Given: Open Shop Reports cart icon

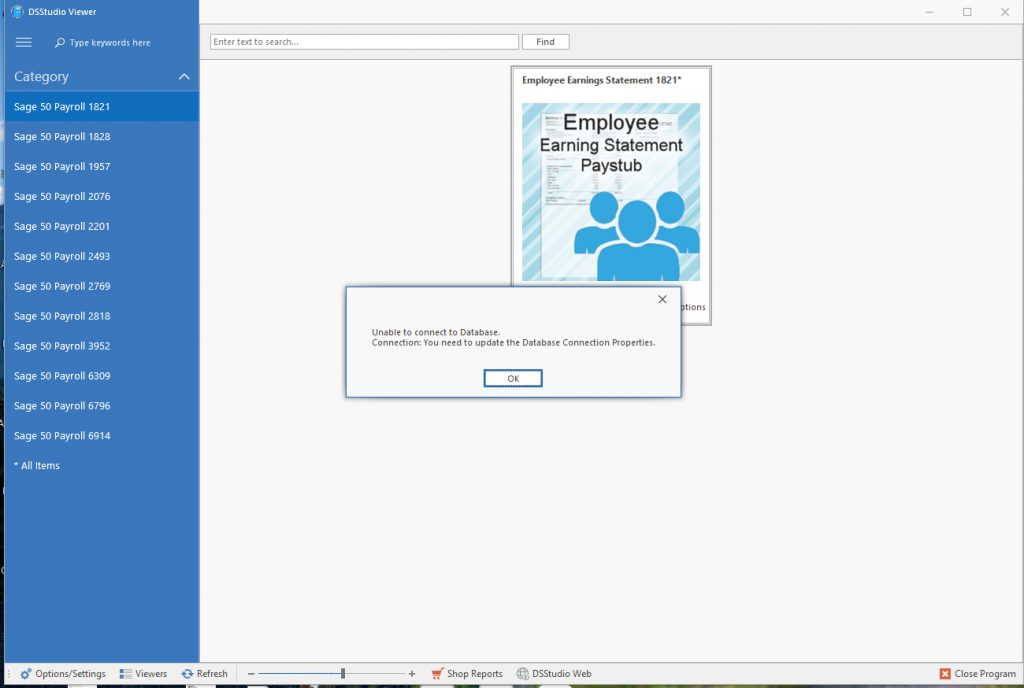Looking at the screenshot, I should click(x=437, y=674).
